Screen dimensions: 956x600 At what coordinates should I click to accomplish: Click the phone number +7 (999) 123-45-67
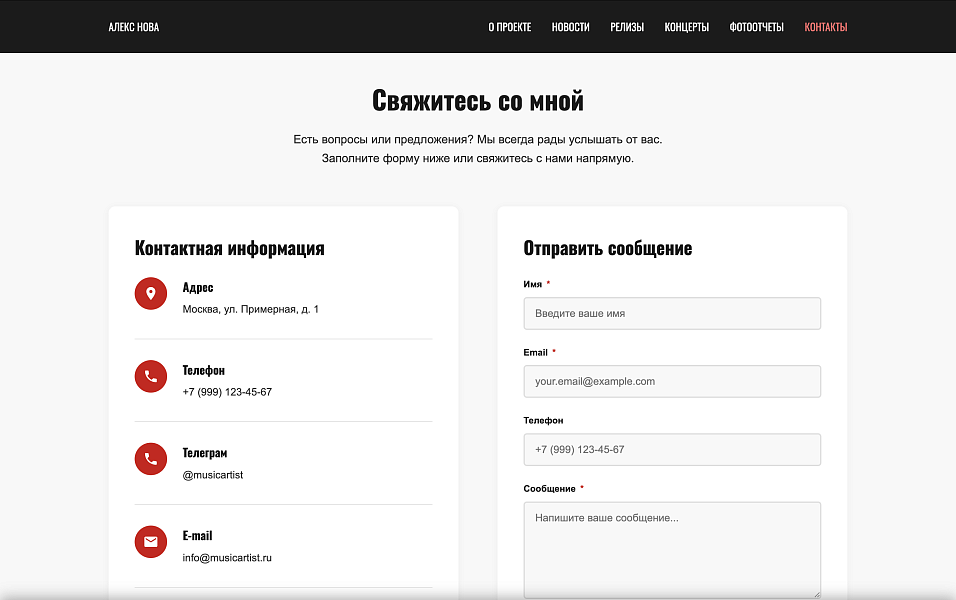pyautogui.click(x=227, y=392)
